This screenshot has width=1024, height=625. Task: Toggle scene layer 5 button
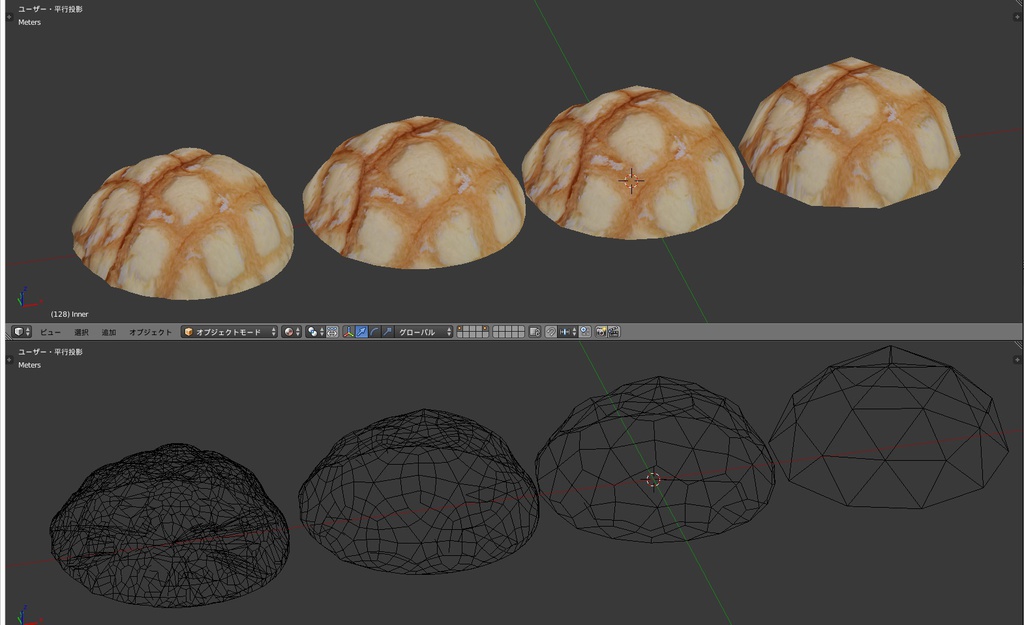[x=485, y=329]
